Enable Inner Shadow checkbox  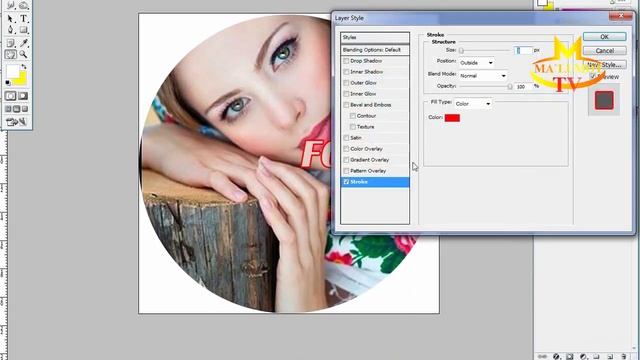point(346,72)
